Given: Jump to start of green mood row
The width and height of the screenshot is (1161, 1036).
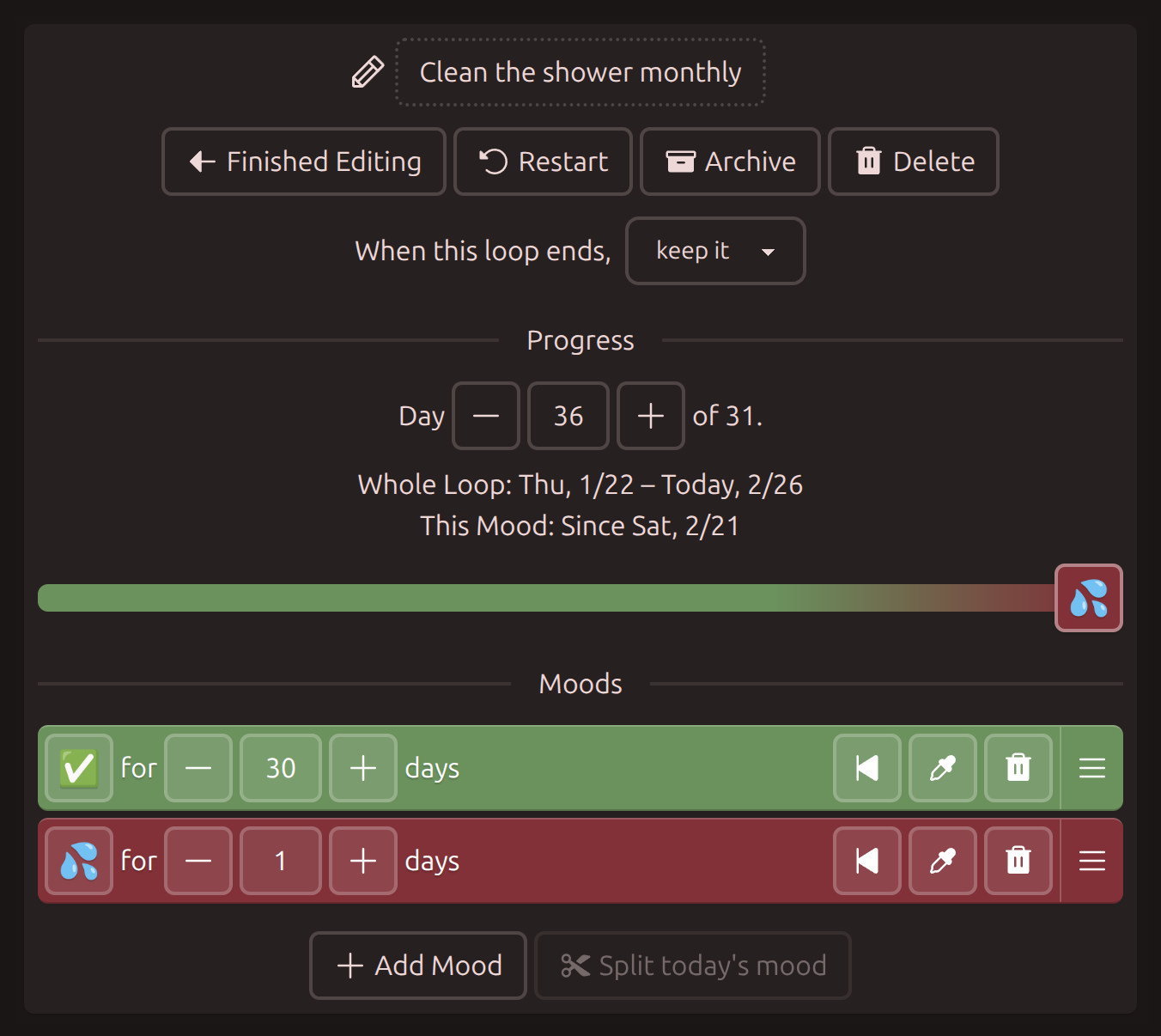Looking at the screenshot, I should tap(867, 768).
